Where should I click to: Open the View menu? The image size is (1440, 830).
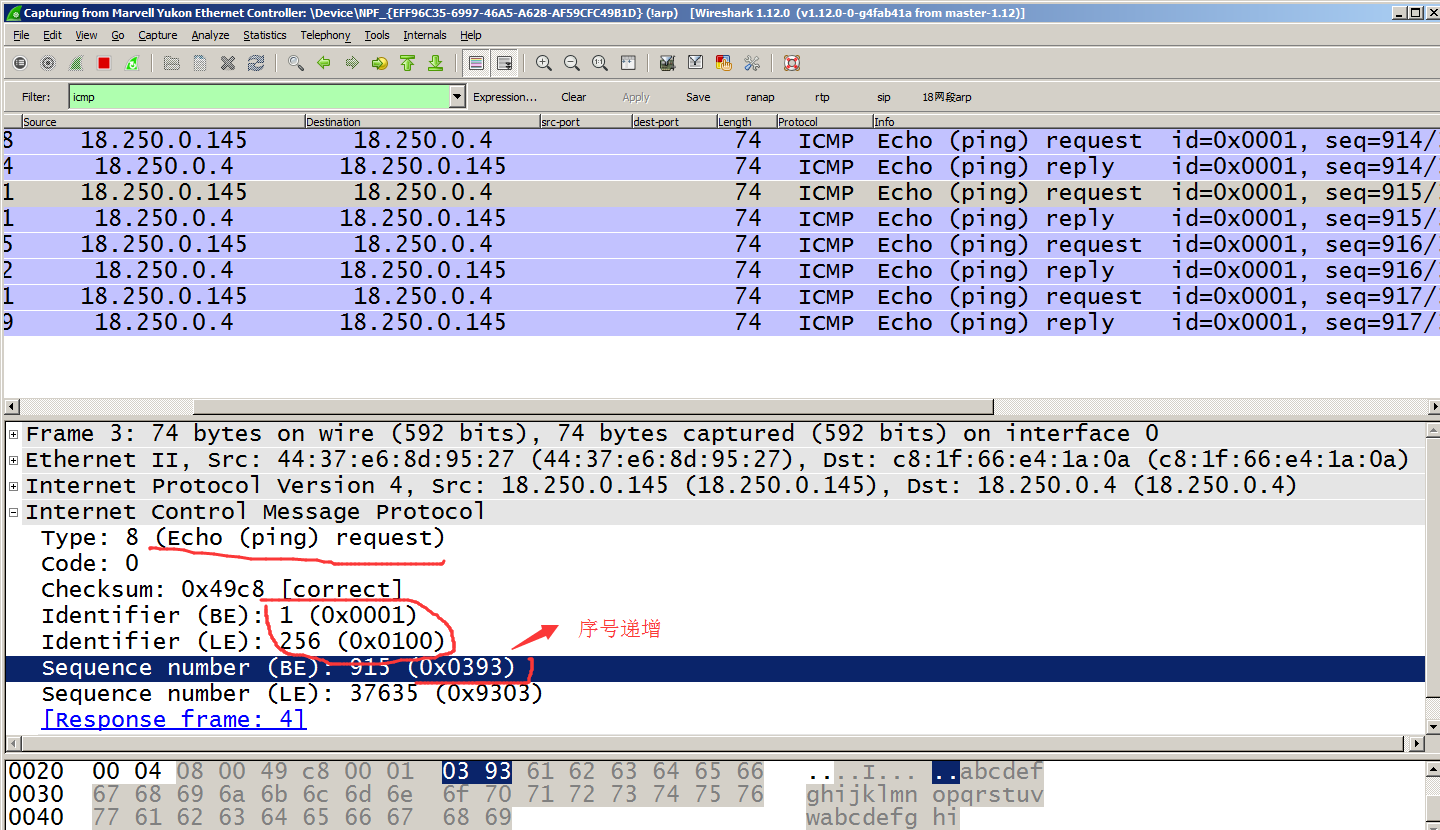(x=87, y=35)
